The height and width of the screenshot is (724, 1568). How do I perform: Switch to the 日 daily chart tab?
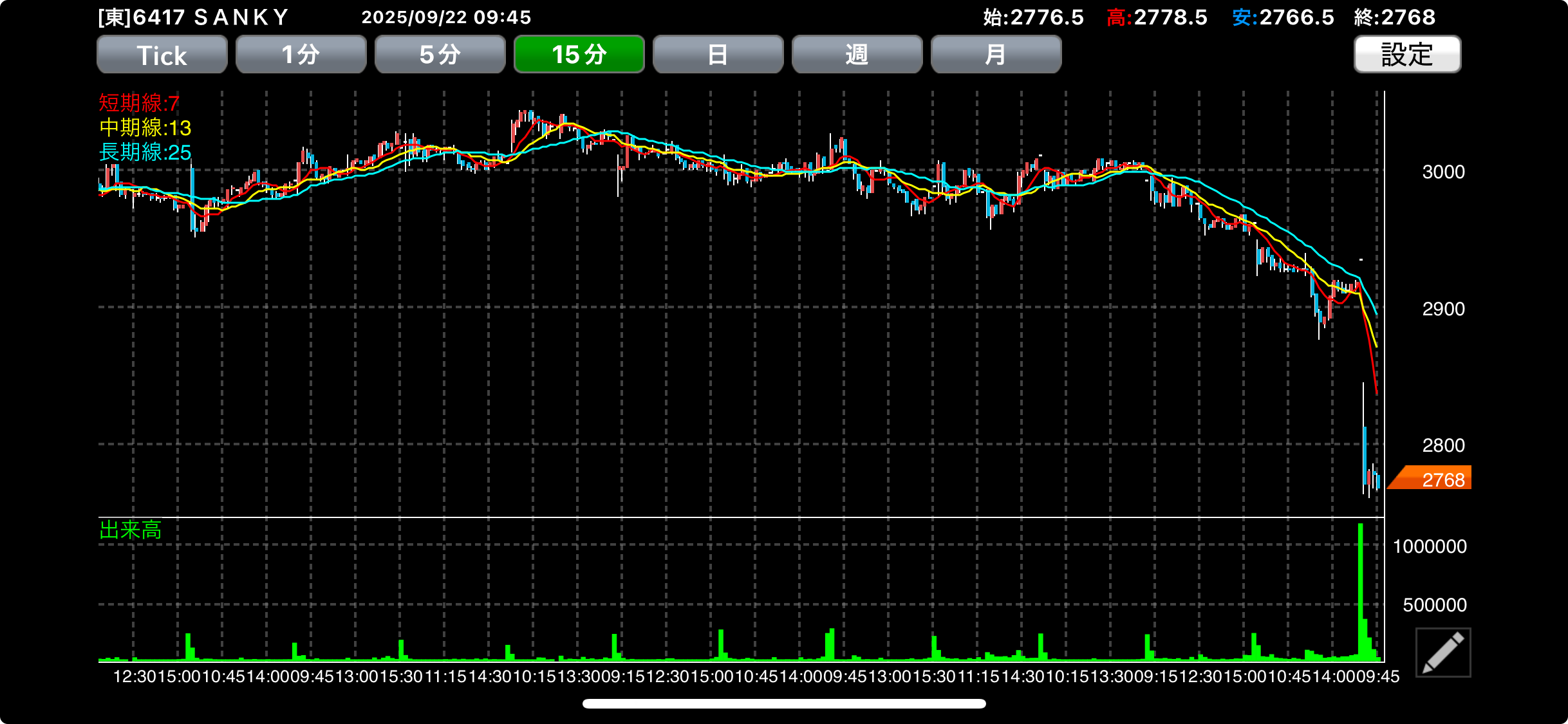pyautogui.click(x=718, y=55)
